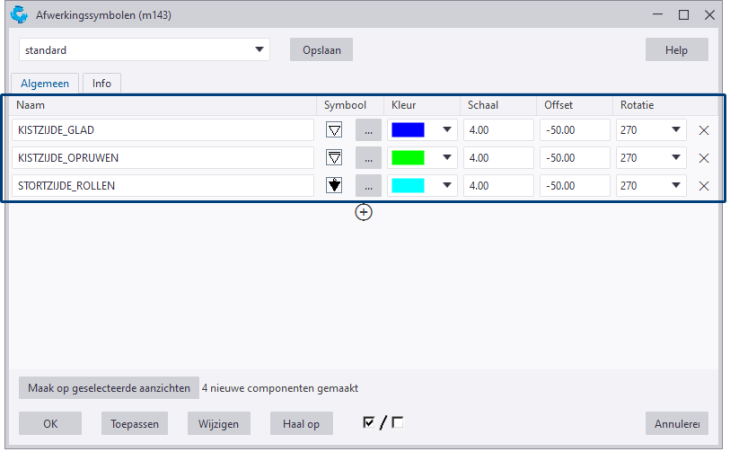
Task: Click the KISTZIJDE_OPRUWEN name field
Action: [x=163, y=158]
